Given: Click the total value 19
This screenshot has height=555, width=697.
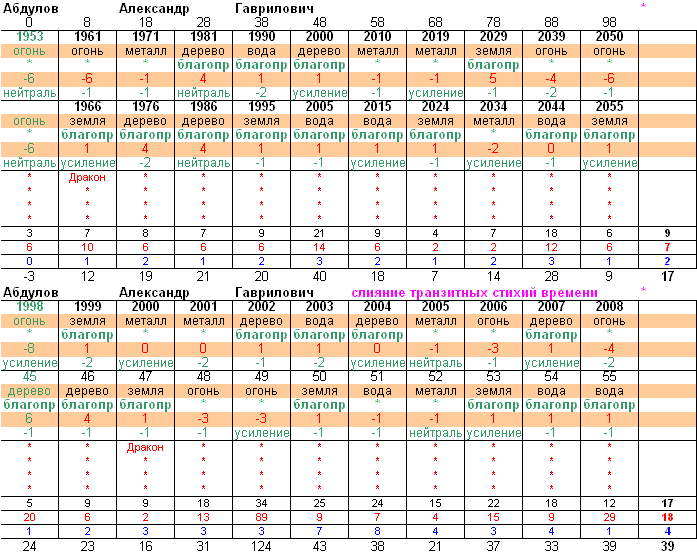Looking at the screenshot, I should (x=145, y=276).
